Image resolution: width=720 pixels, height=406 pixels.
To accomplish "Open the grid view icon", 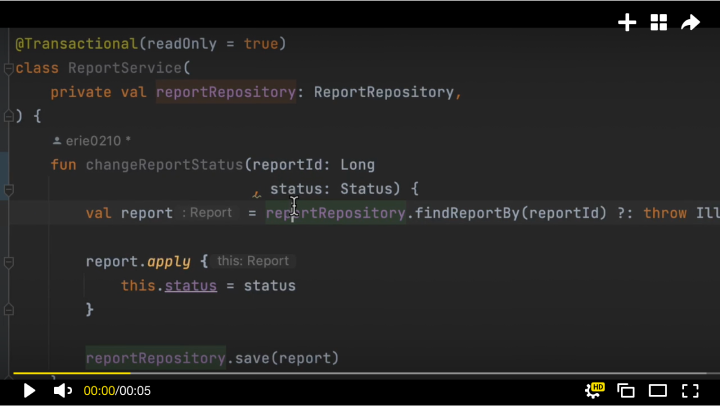I will click(658, 22).
